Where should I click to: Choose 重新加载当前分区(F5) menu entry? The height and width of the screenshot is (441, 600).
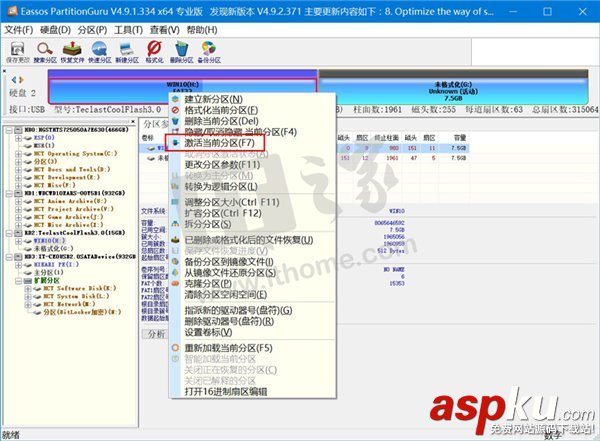coord(252,348)
